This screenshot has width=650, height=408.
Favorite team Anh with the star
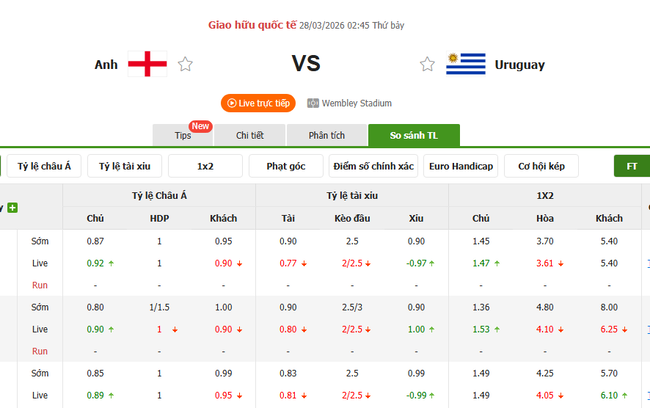[x=185, y=65]
